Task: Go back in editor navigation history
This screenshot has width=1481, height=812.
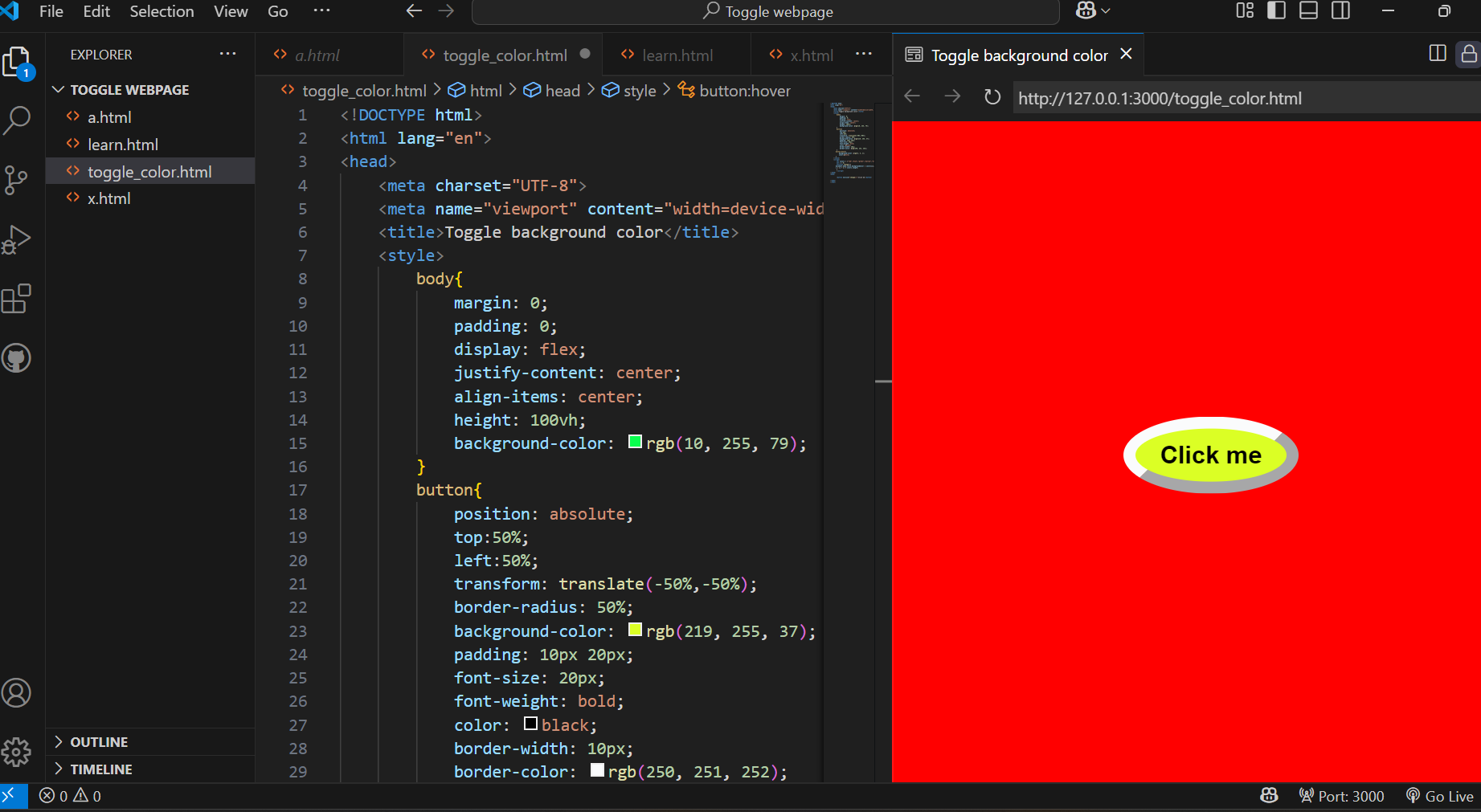Action: (414, 10)
